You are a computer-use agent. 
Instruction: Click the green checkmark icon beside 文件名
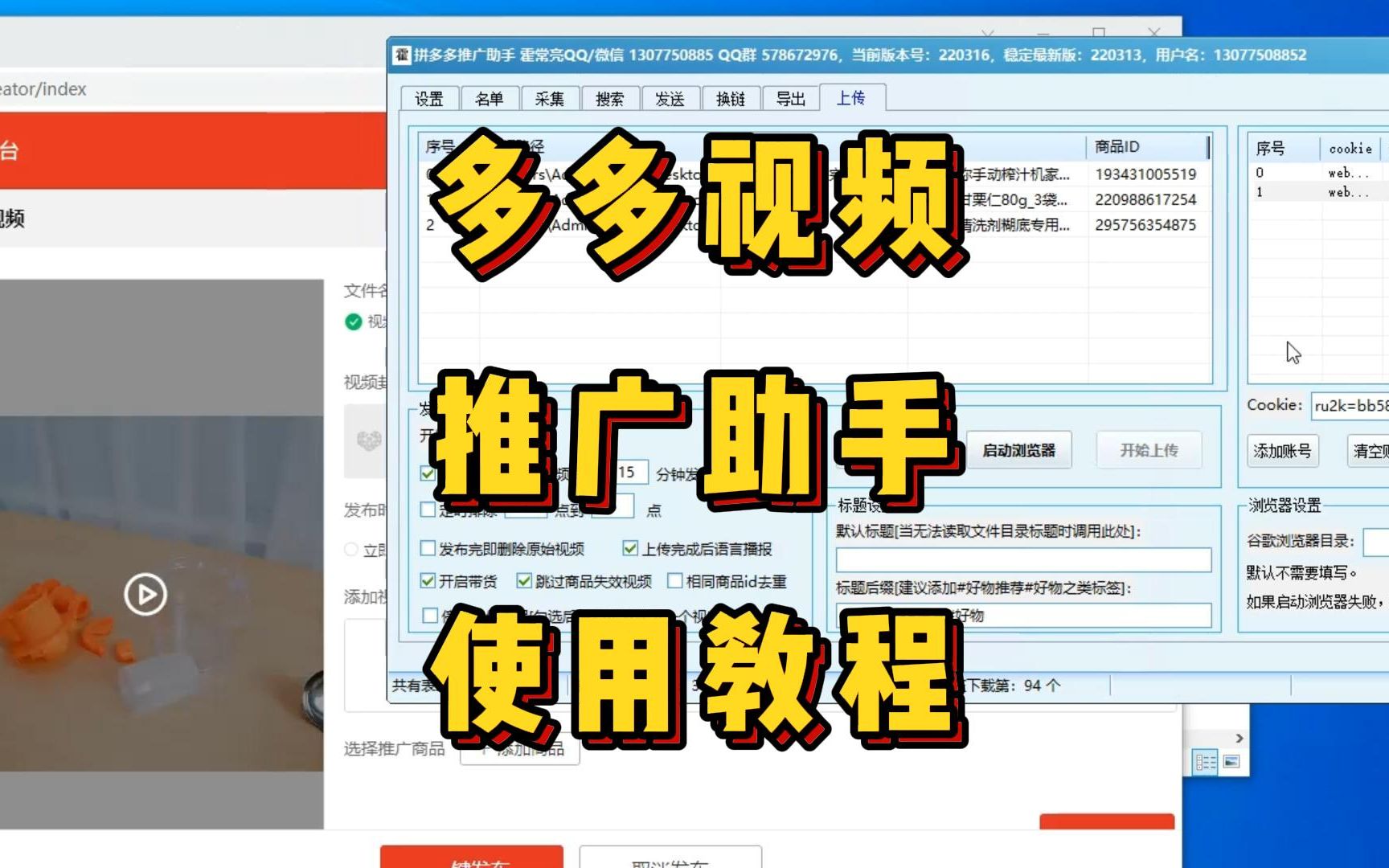point(352,320)
